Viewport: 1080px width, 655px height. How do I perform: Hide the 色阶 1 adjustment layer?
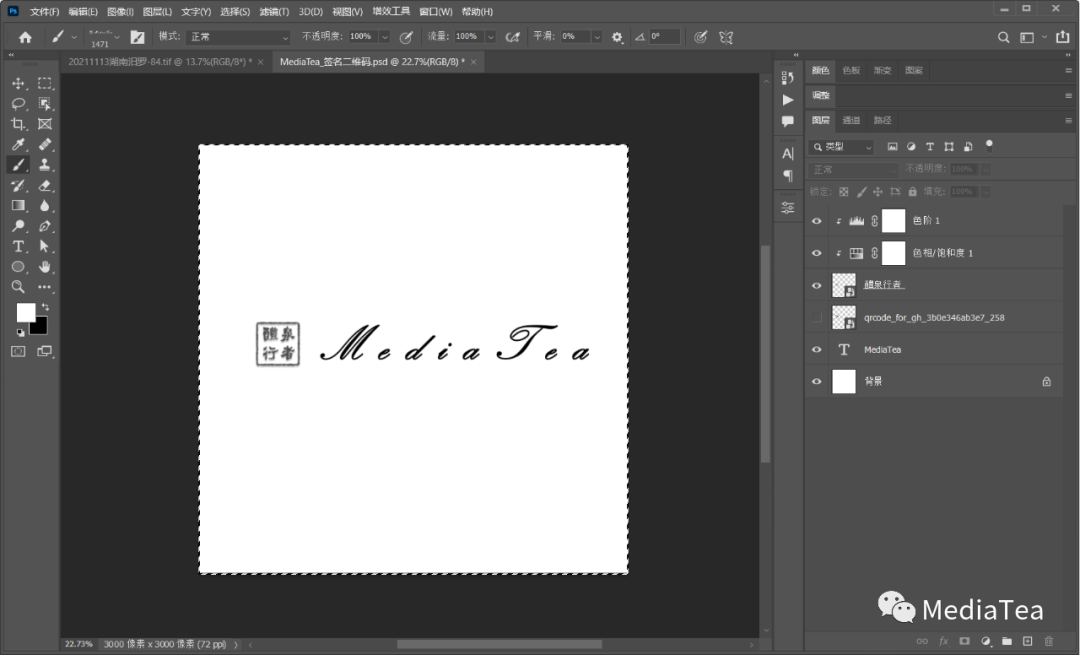pos(817,221)
